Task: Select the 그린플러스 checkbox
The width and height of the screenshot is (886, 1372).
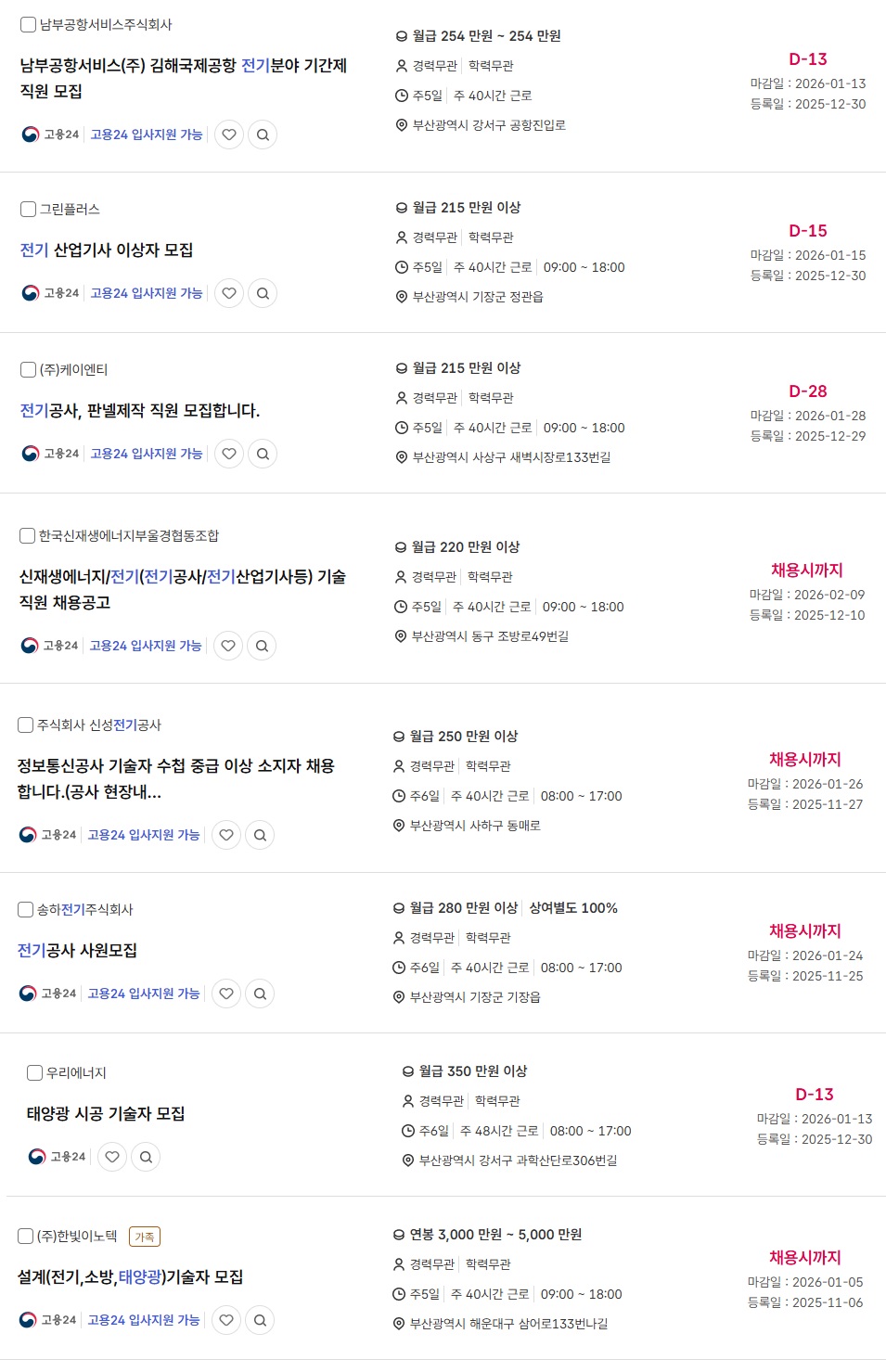Action: [x=29, y=210]
